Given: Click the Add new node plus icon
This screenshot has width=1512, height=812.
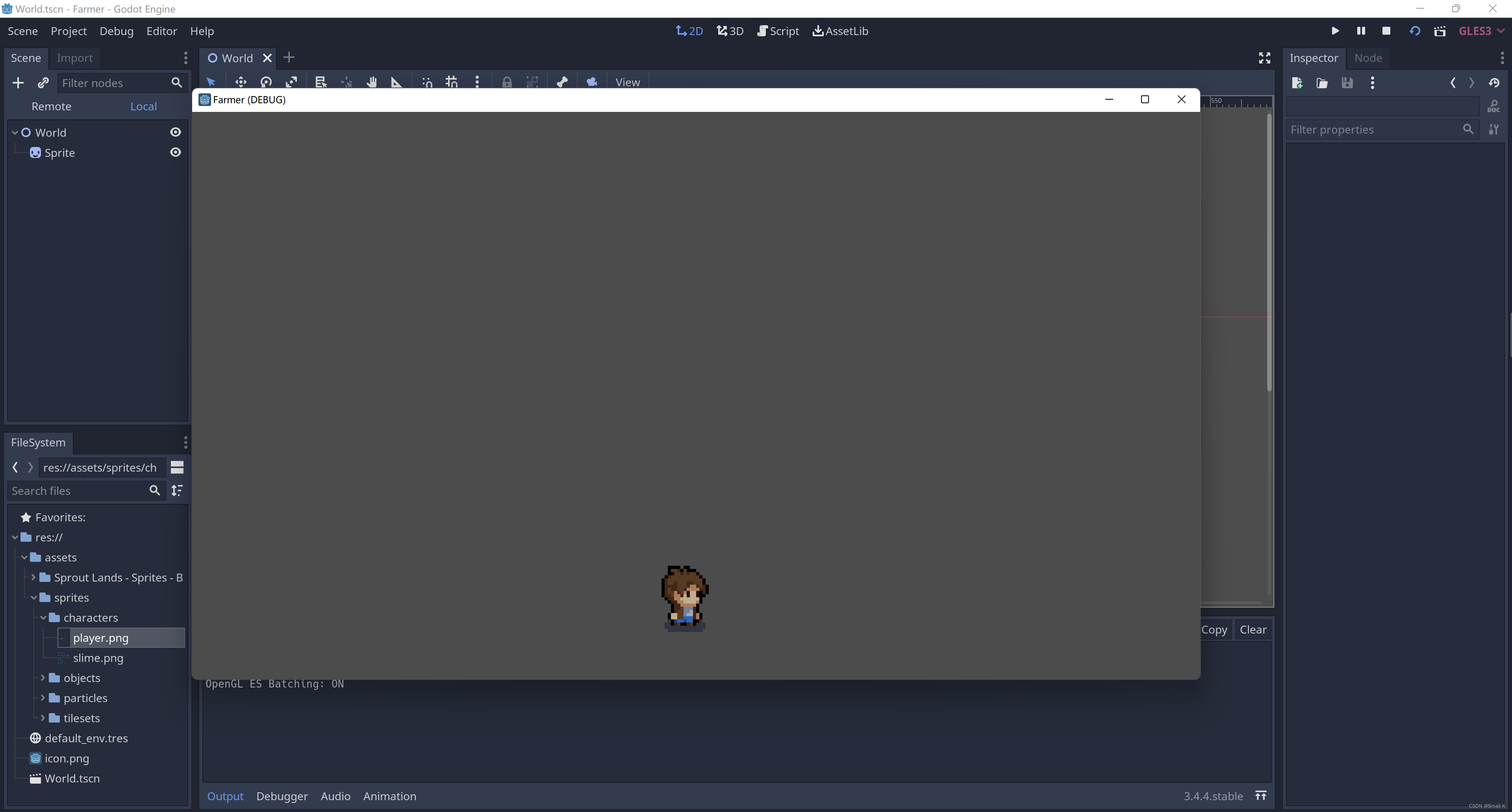Looking at the screenshot, I should pyautogui.click(x=18, y=83).
